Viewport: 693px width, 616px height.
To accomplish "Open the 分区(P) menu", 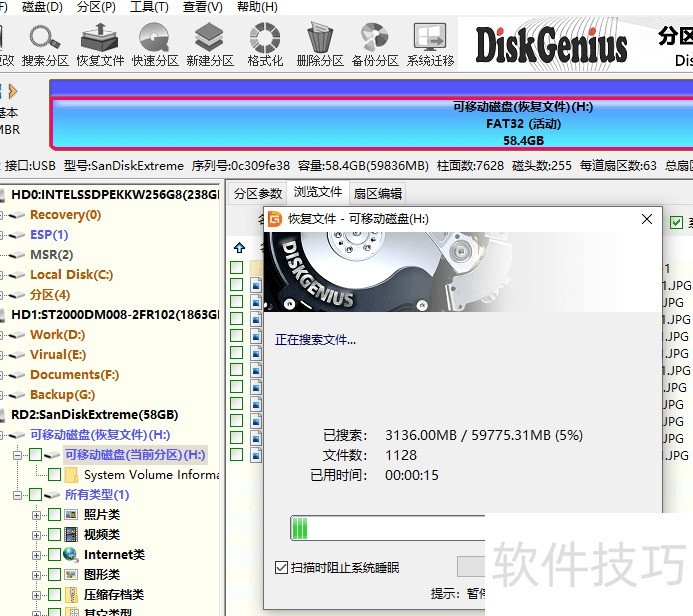I will click(x=96, y=7).
